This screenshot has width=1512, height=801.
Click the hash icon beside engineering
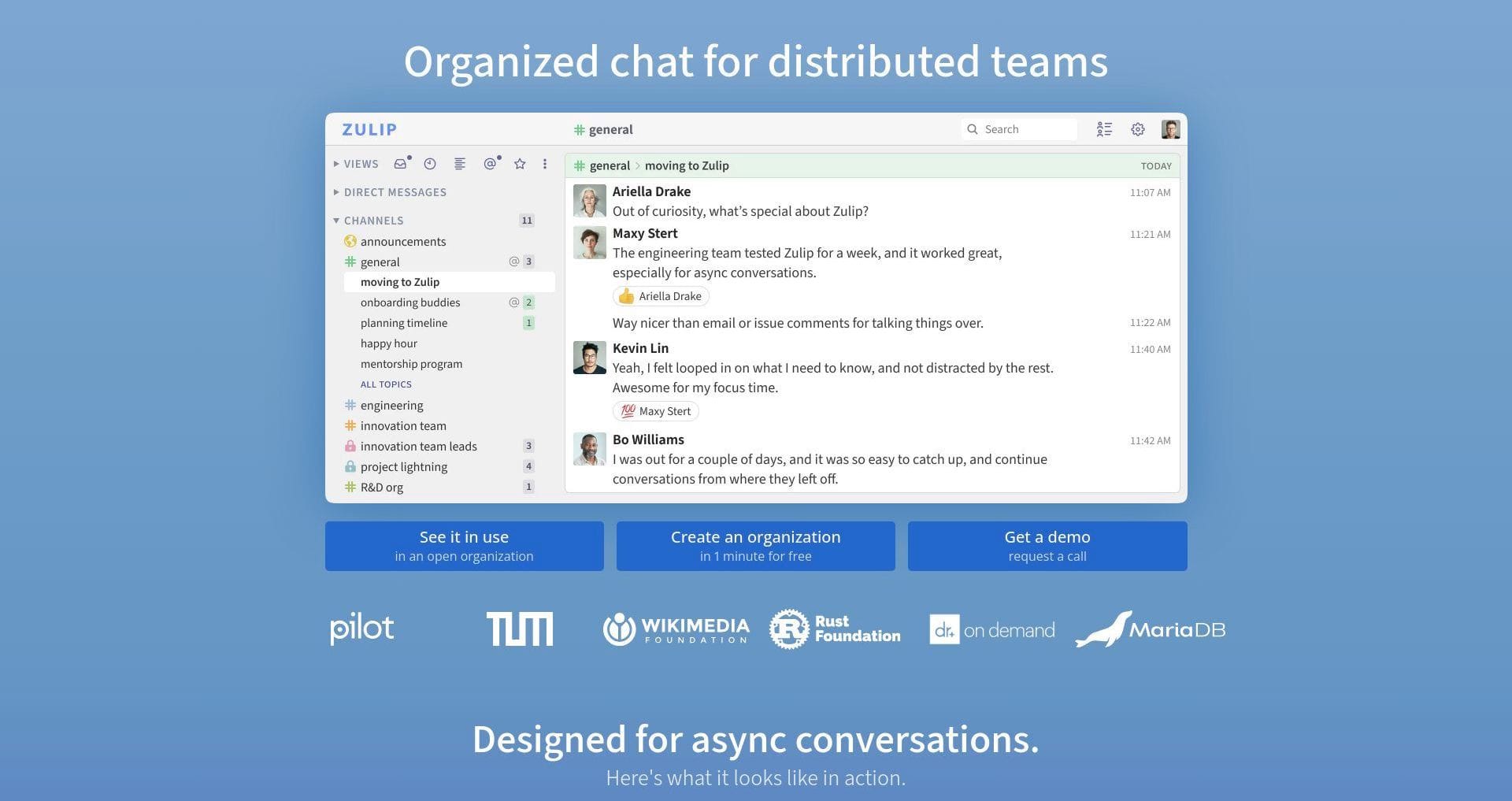350,405
